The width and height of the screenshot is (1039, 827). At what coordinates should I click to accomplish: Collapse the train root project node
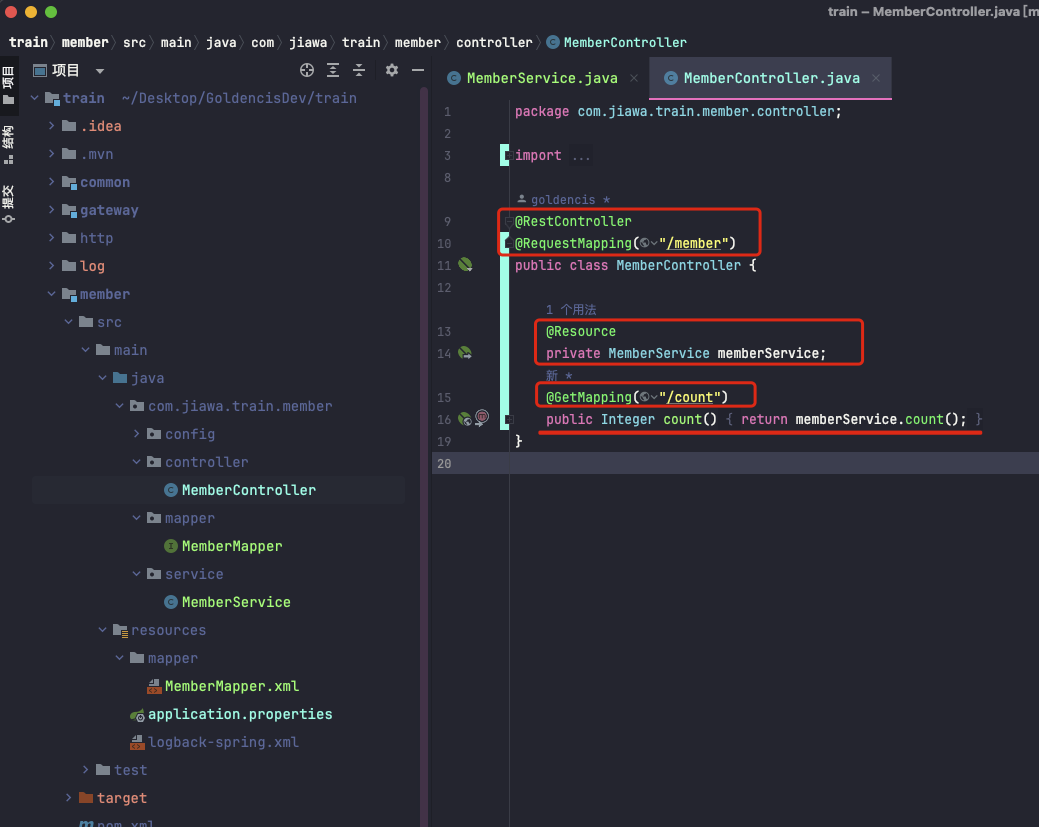(35, 98)
